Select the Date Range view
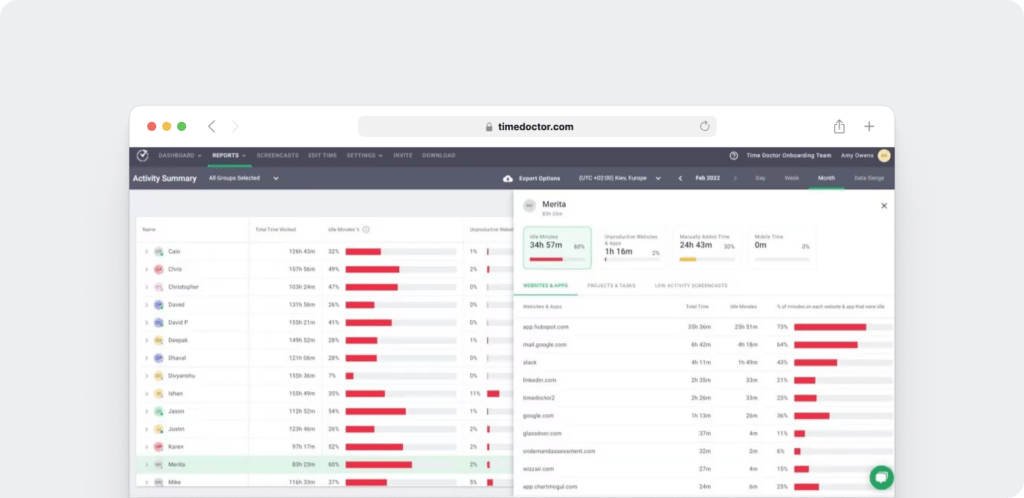This screenshot has height=498, width=1024. point(869,178)
